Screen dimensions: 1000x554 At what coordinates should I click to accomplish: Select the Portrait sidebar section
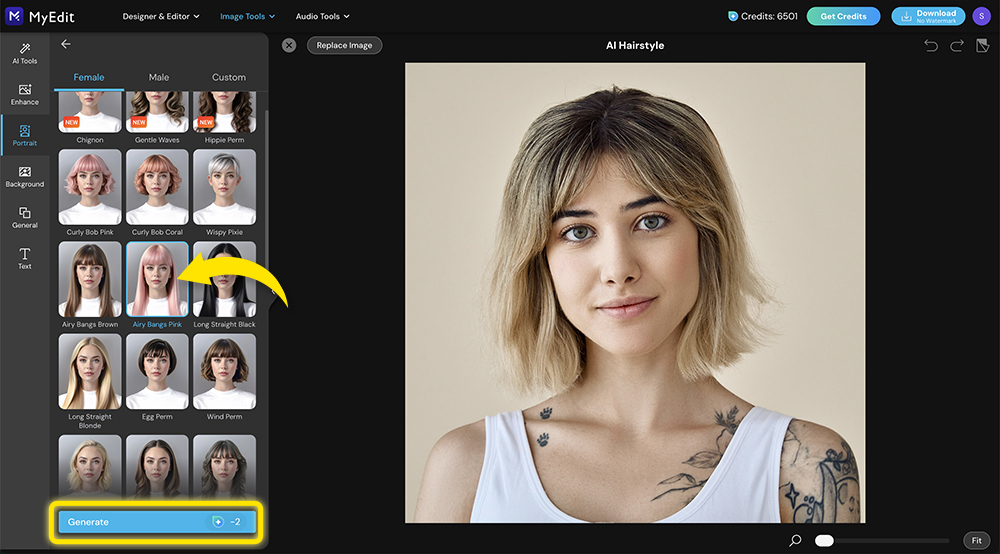24,136
